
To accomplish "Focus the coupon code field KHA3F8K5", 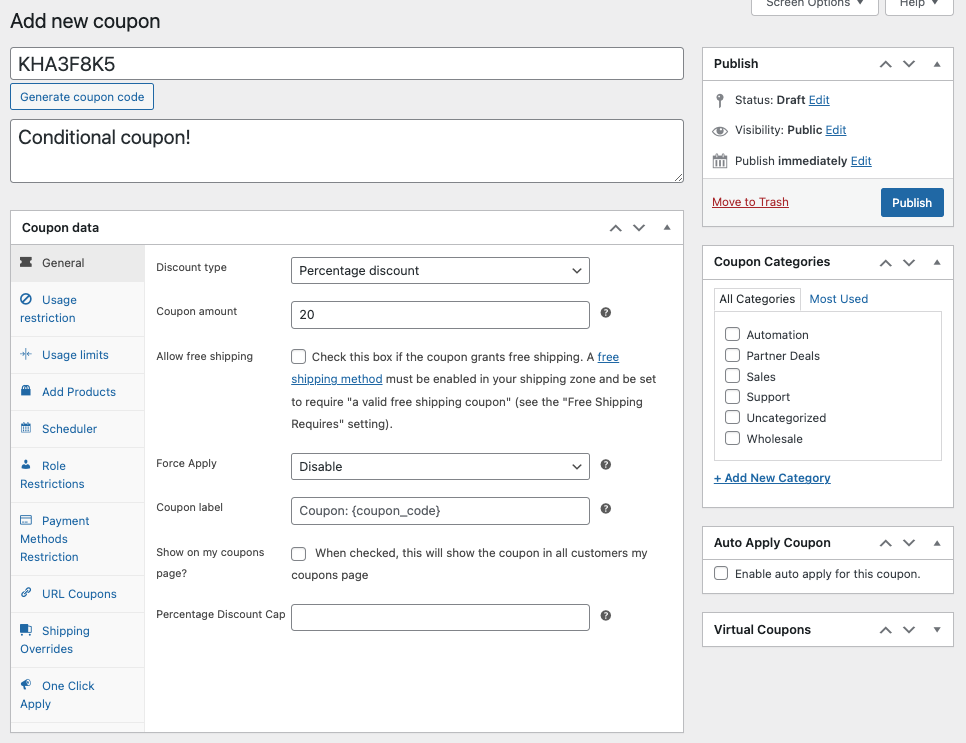I will tap(347, 63).
